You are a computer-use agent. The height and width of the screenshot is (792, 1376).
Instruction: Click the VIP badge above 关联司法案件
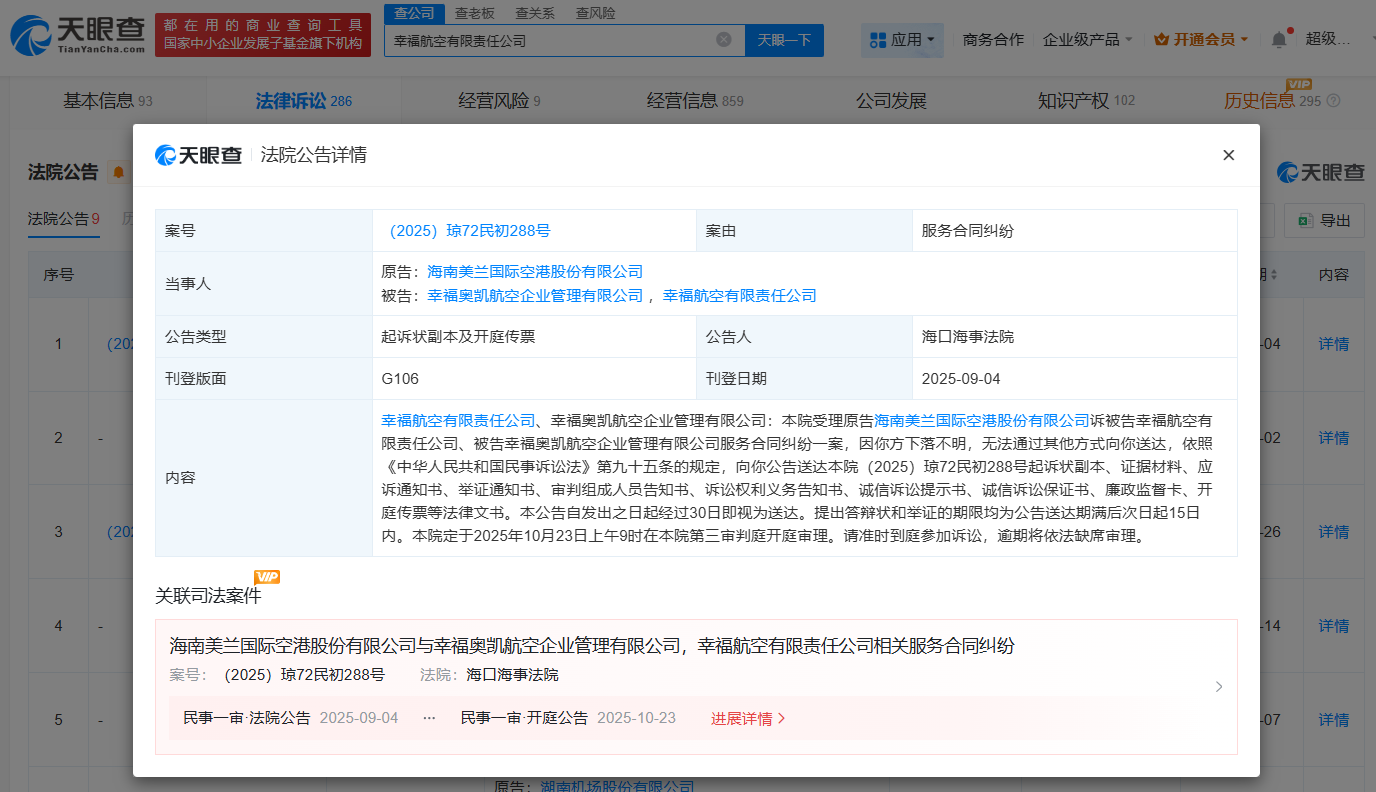click(267, 577)
